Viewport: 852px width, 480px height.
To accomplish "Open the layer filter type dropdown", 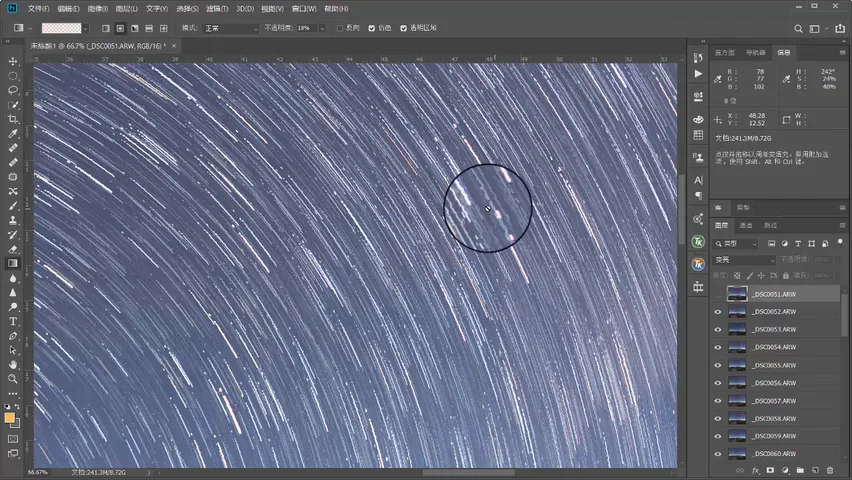I will pyautogui.click(x=736, y=244).
